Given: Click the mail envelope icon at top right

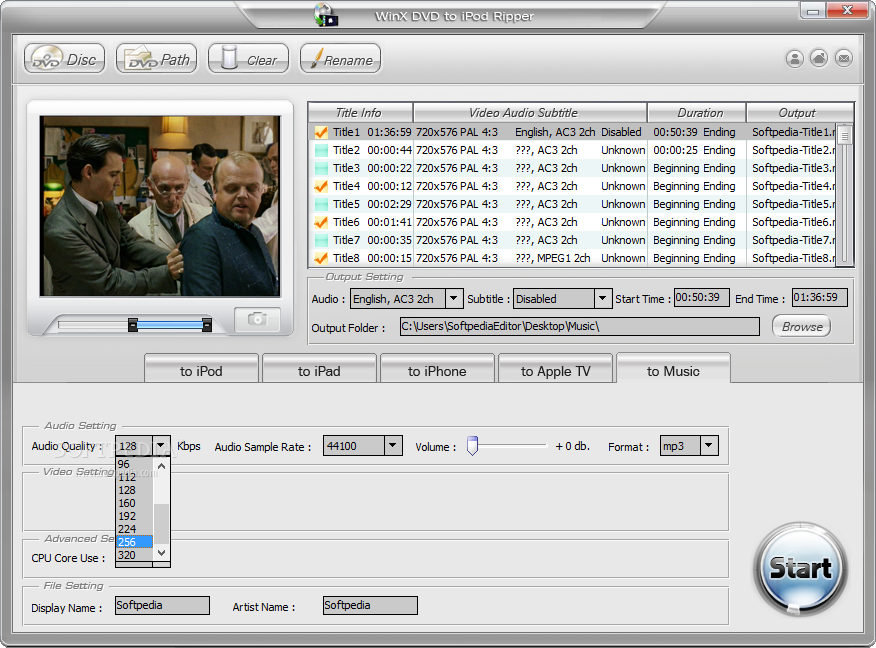Looking at the screenshot, I should (844, 58).
